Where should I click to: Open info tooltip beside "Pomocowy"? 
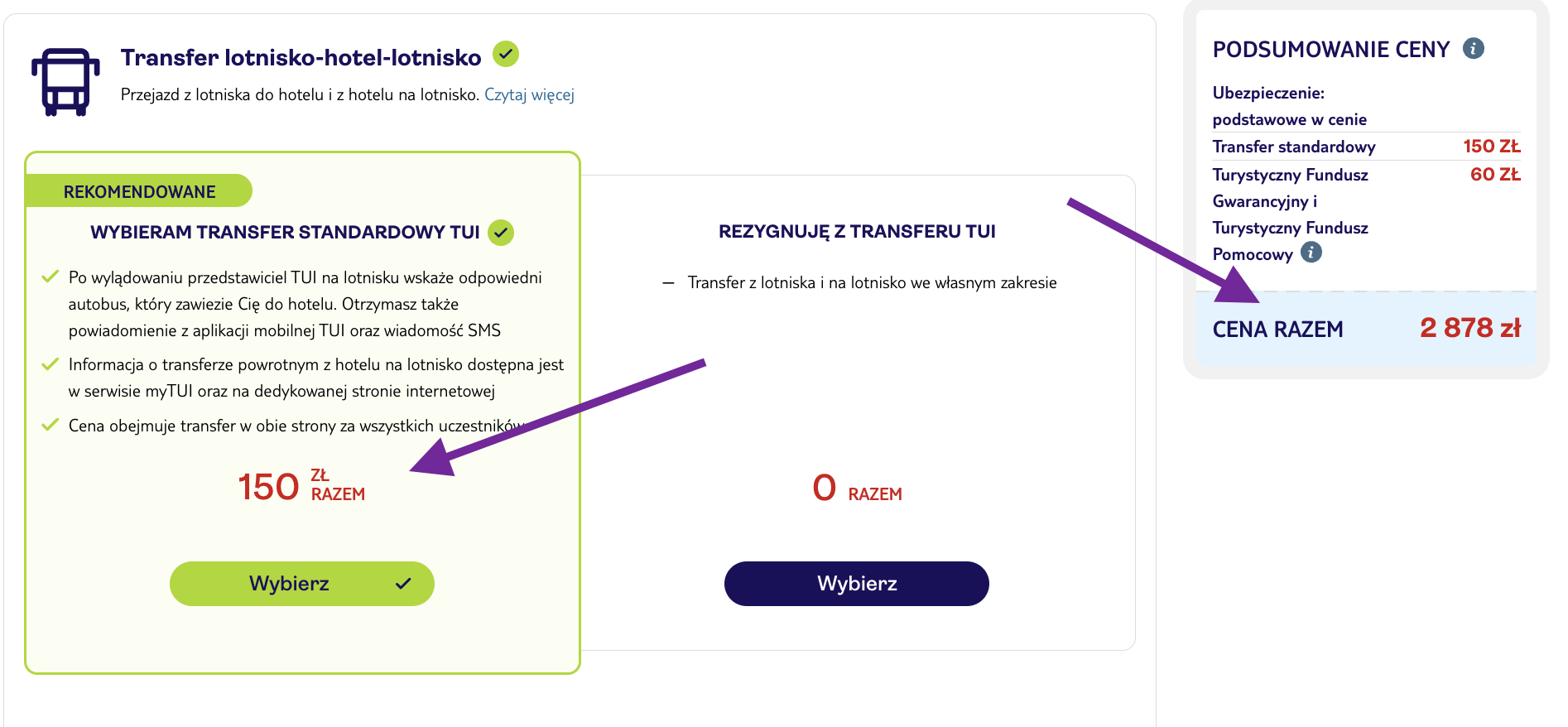coord(1311,253)
